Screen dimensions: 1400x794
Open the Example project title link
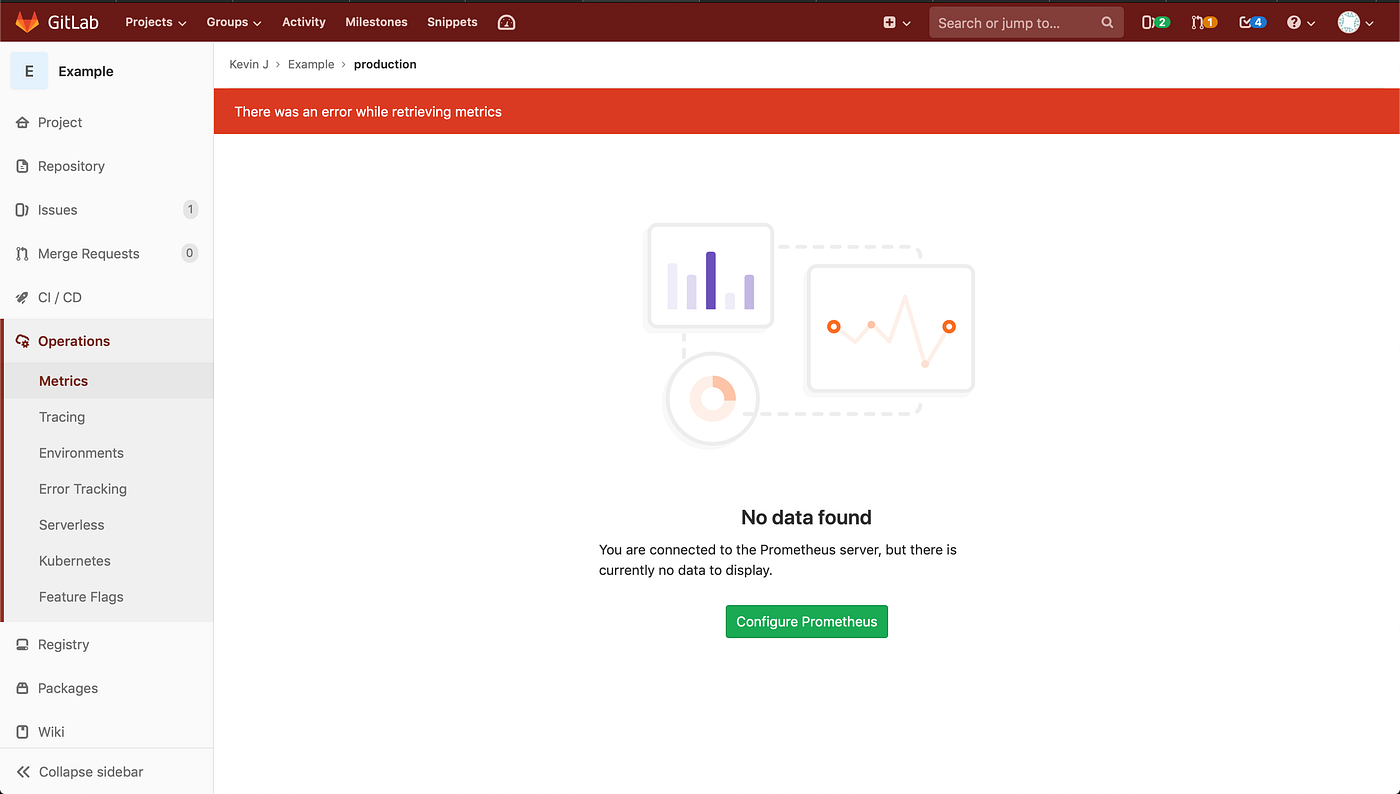point(86,71)
